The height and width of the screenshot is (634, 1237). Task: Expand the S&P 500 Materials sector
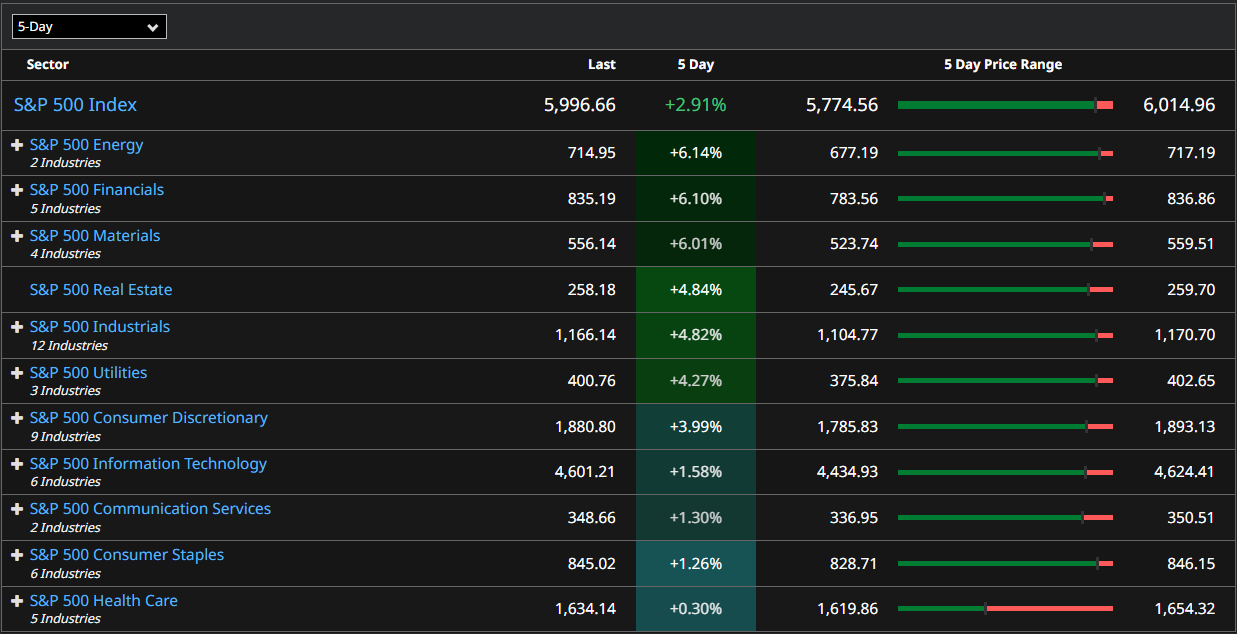17,236
